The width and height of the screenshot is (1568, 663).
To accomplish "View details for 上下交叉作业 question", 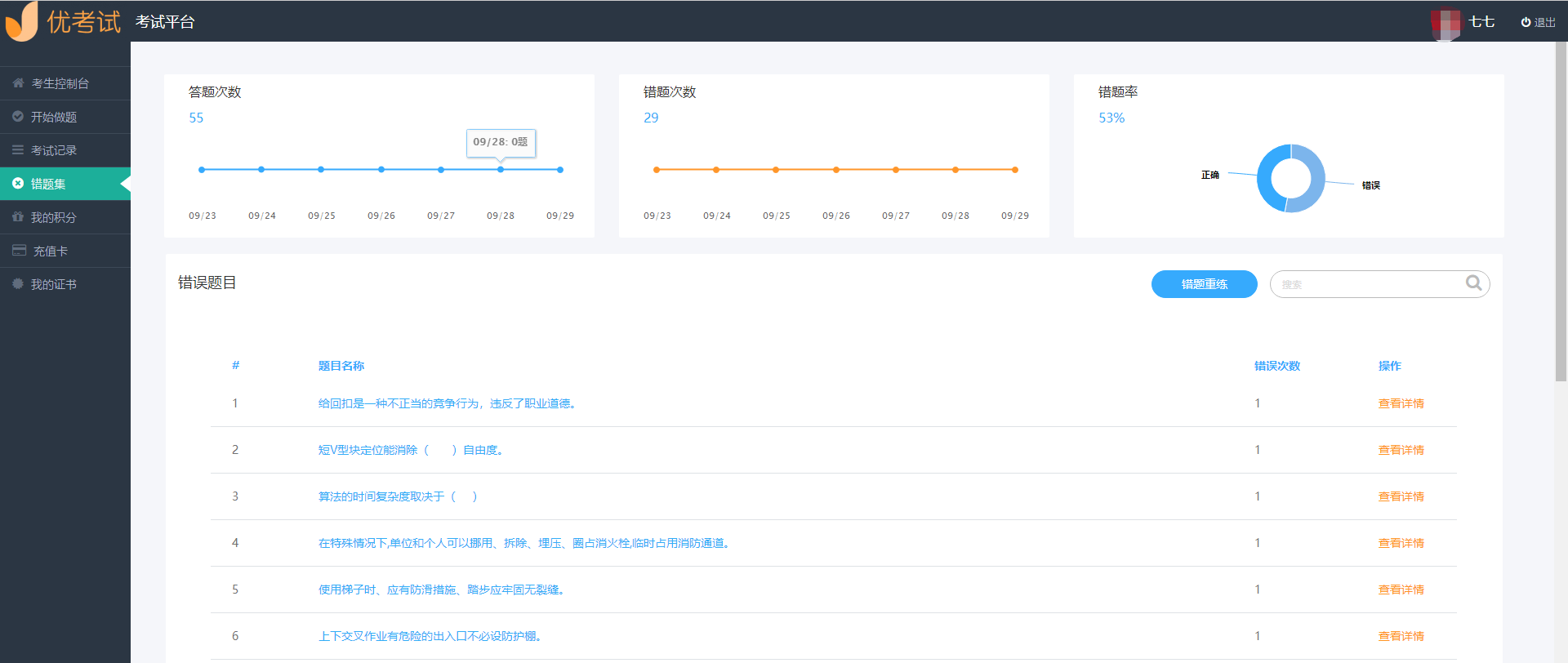I will 1401,636.
